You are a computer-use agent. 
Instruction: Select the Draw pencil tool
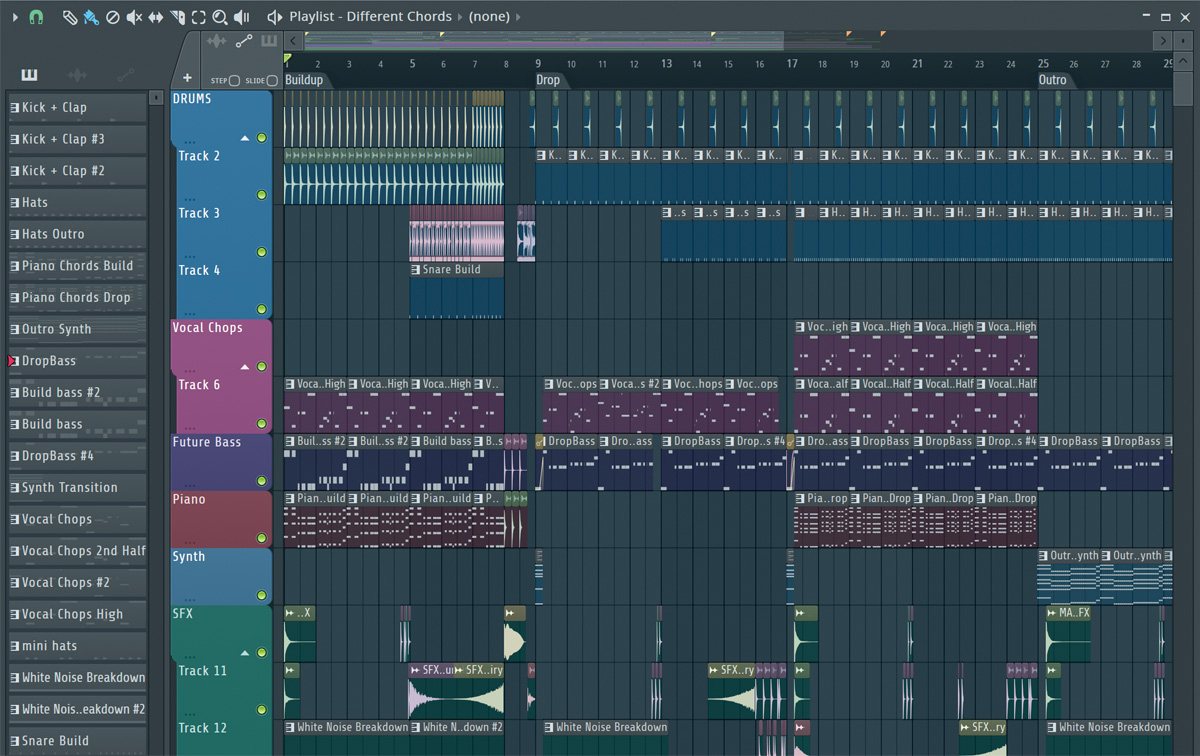(x=69, y=17)
